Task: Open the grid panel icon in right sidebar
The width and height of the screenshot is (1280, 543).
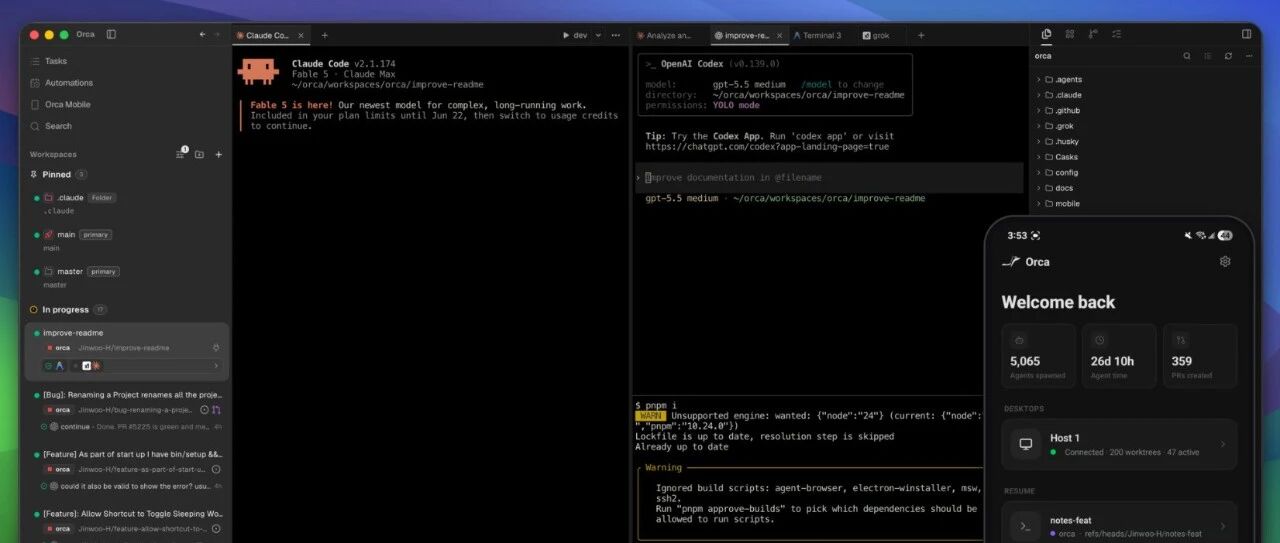Action: click(x=1070, y=34)
